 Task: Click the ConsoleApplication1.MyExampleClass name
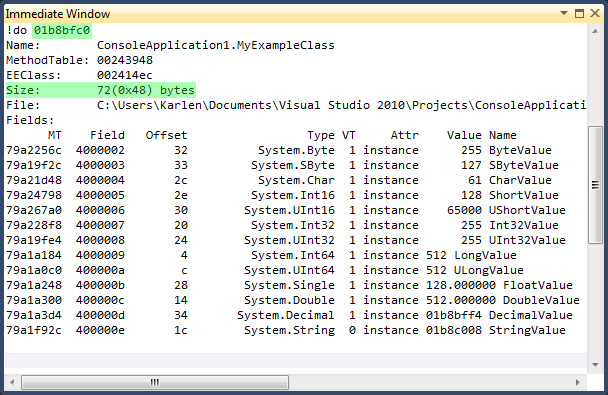(216, 45)
